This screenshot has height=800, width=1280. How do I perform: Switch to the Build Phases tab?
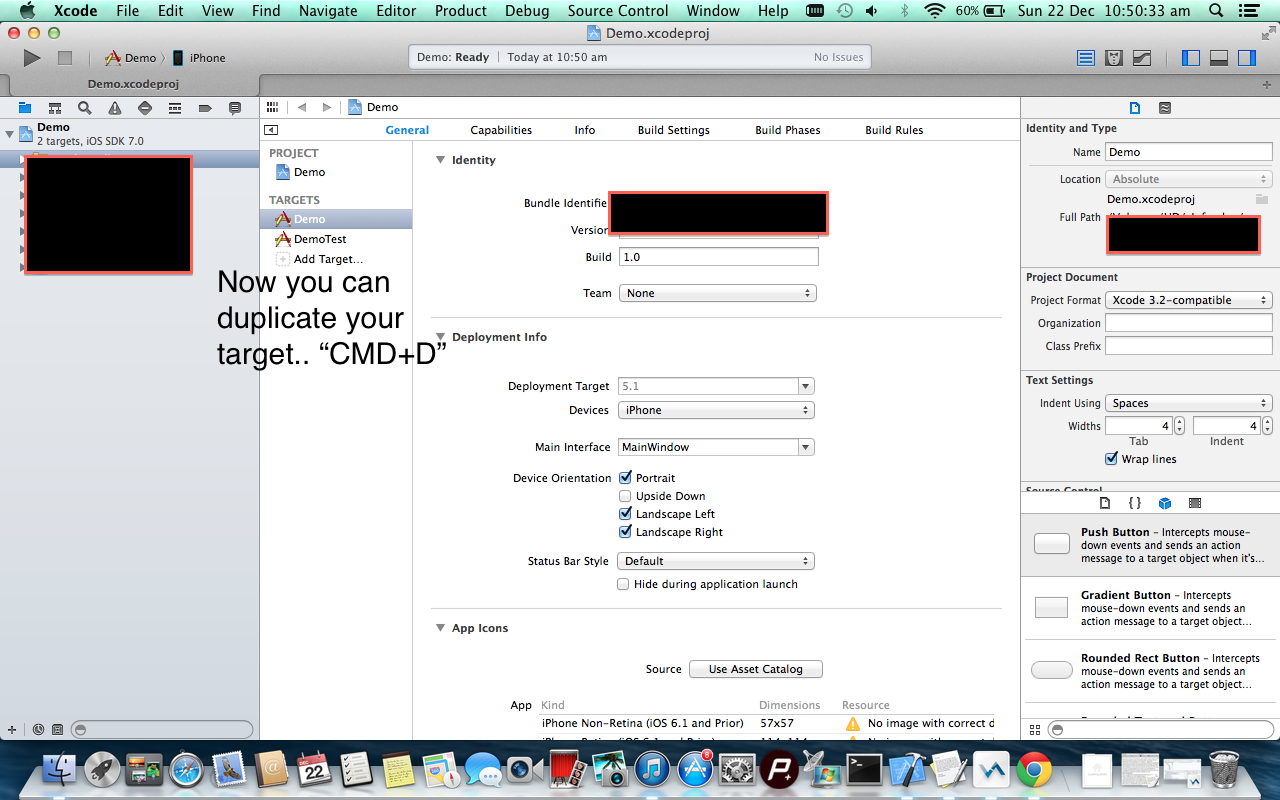pyautogui.click(x=788, y=130)
